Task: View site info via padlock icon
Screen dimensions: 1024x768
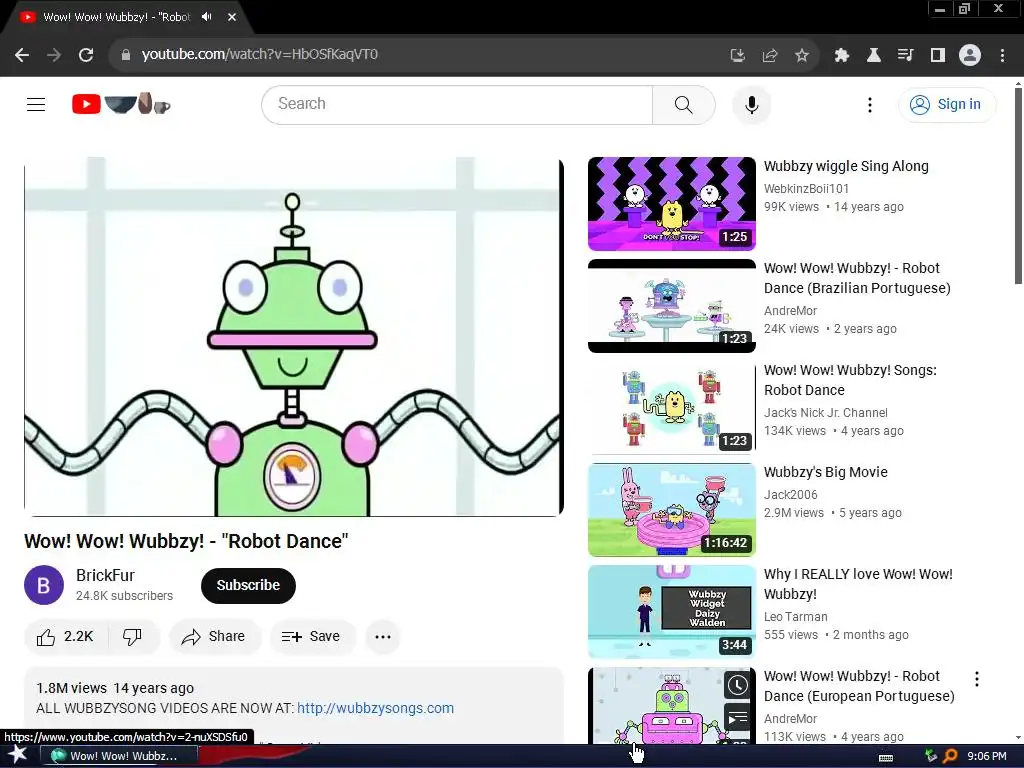Action: coord(126,55)
